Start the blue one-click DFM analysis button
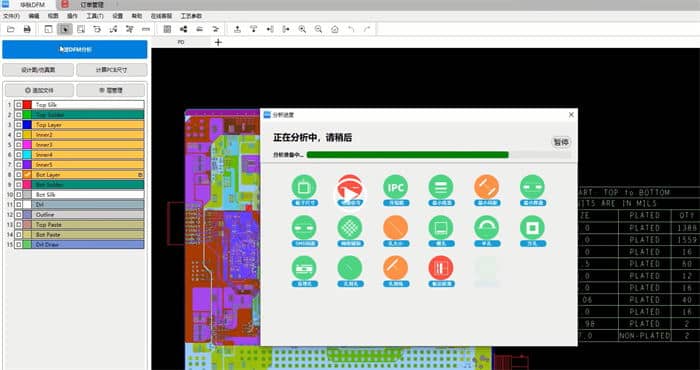Image resolution: width=700 pixels, height=370 pixels. (75, 50)
